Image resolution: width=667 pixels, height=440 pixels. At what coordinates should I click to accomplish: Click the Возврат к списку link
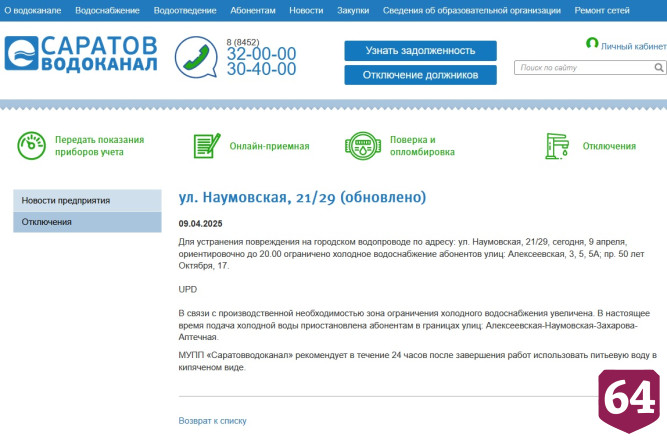[212, 421]
